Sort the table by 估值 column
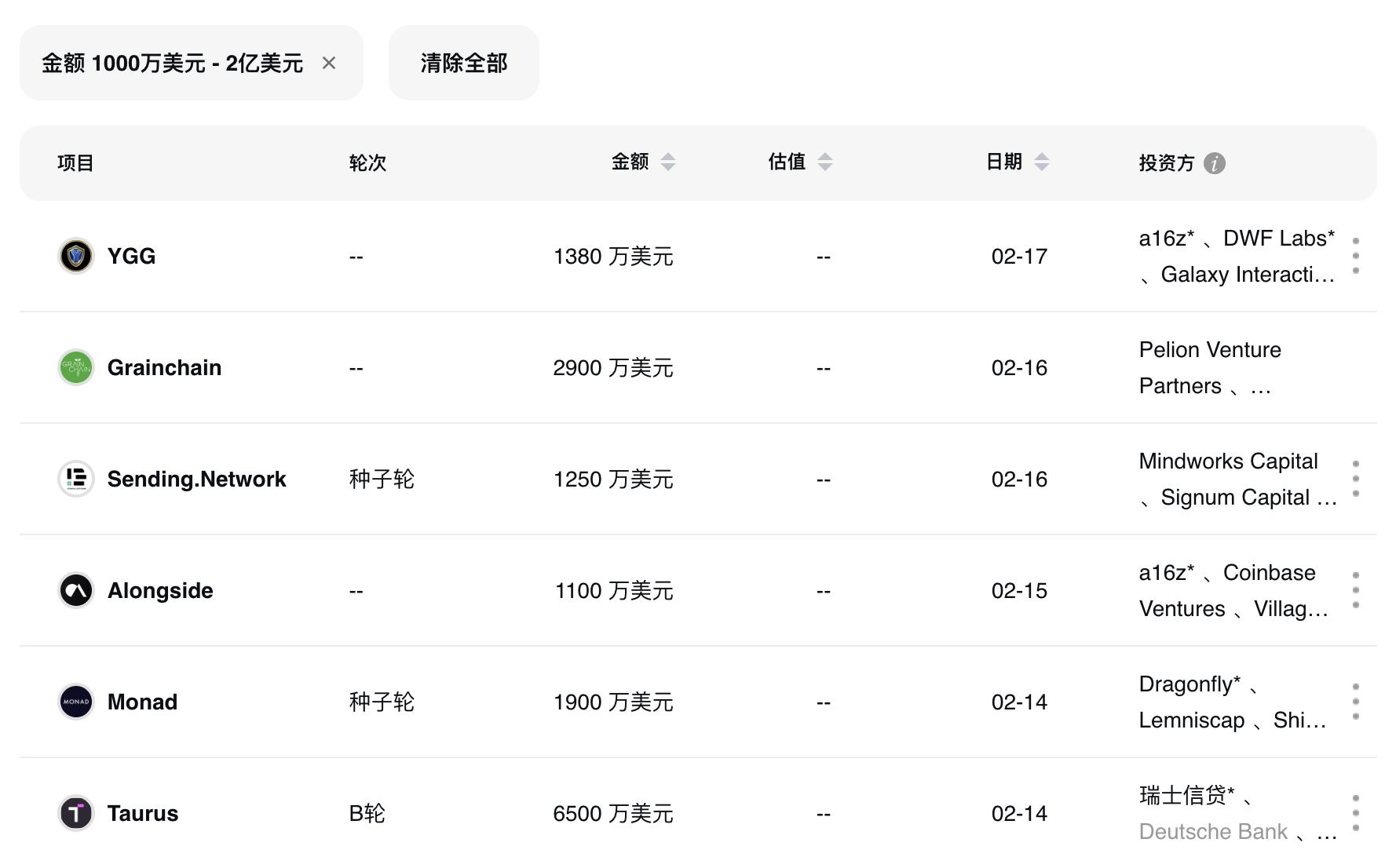Image resolution: width=1396 pixels, height=868 pixels. click(x=824, y=162)
